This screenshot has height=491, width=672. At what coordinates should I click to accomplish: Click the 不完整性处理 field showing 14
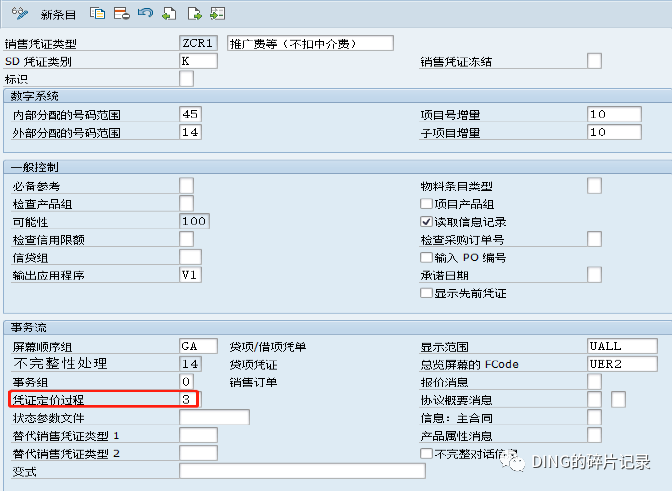coord(190,364)
